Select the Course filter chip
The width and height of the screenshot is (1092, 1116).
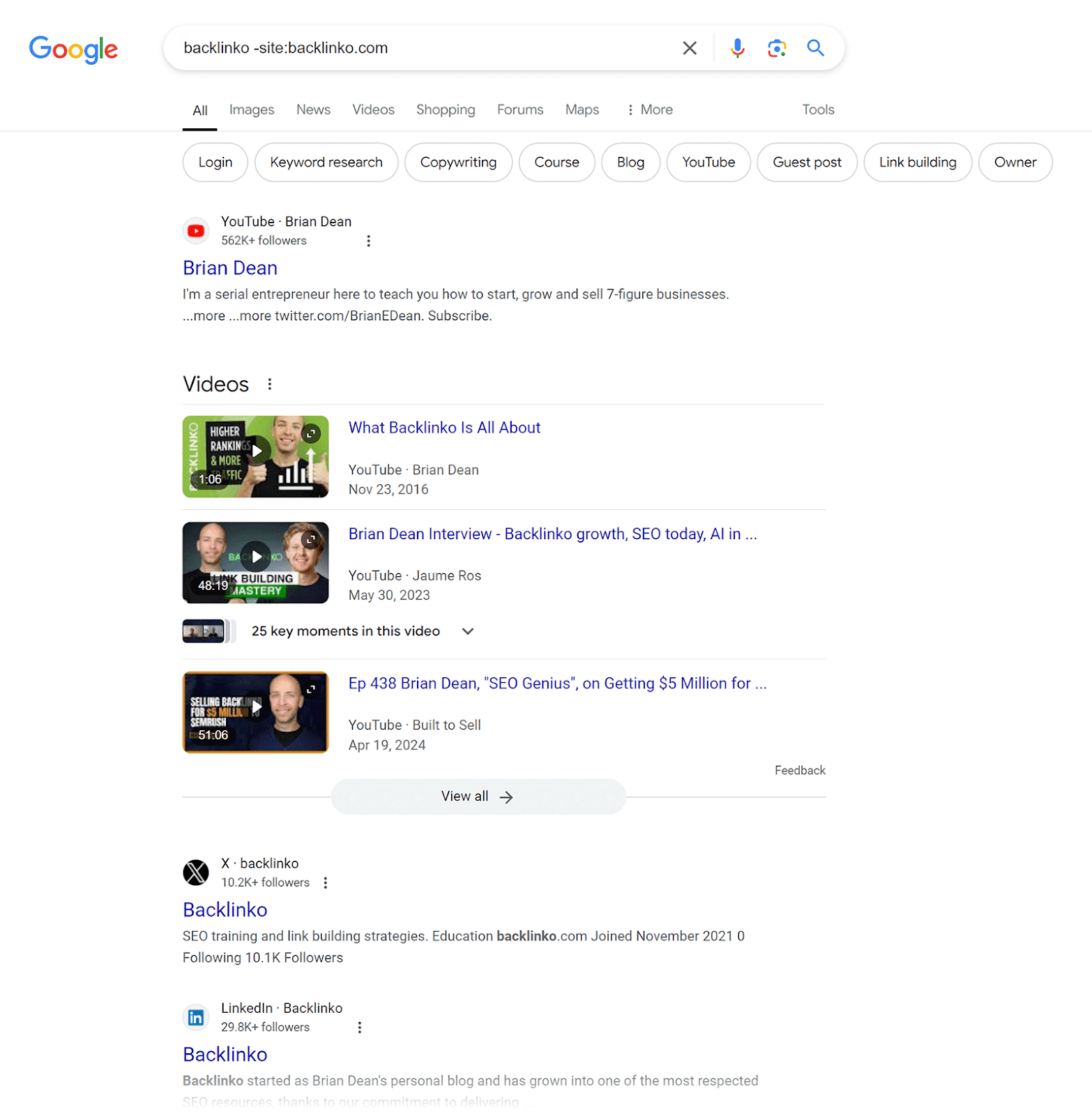point(557,163)
